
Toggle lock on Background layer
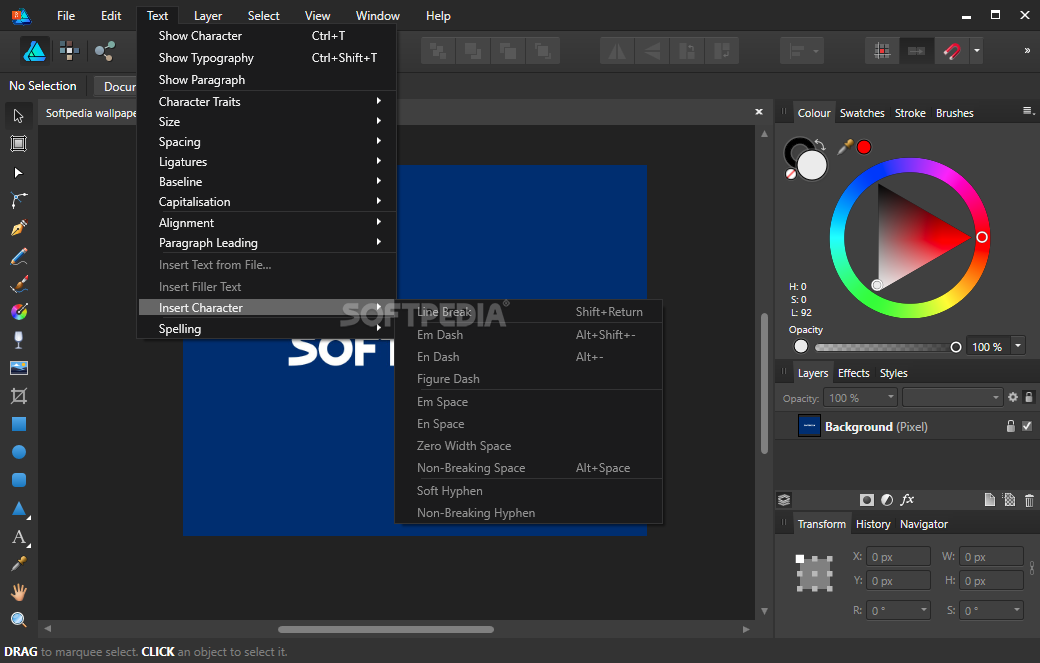[x=1010, y=426]
